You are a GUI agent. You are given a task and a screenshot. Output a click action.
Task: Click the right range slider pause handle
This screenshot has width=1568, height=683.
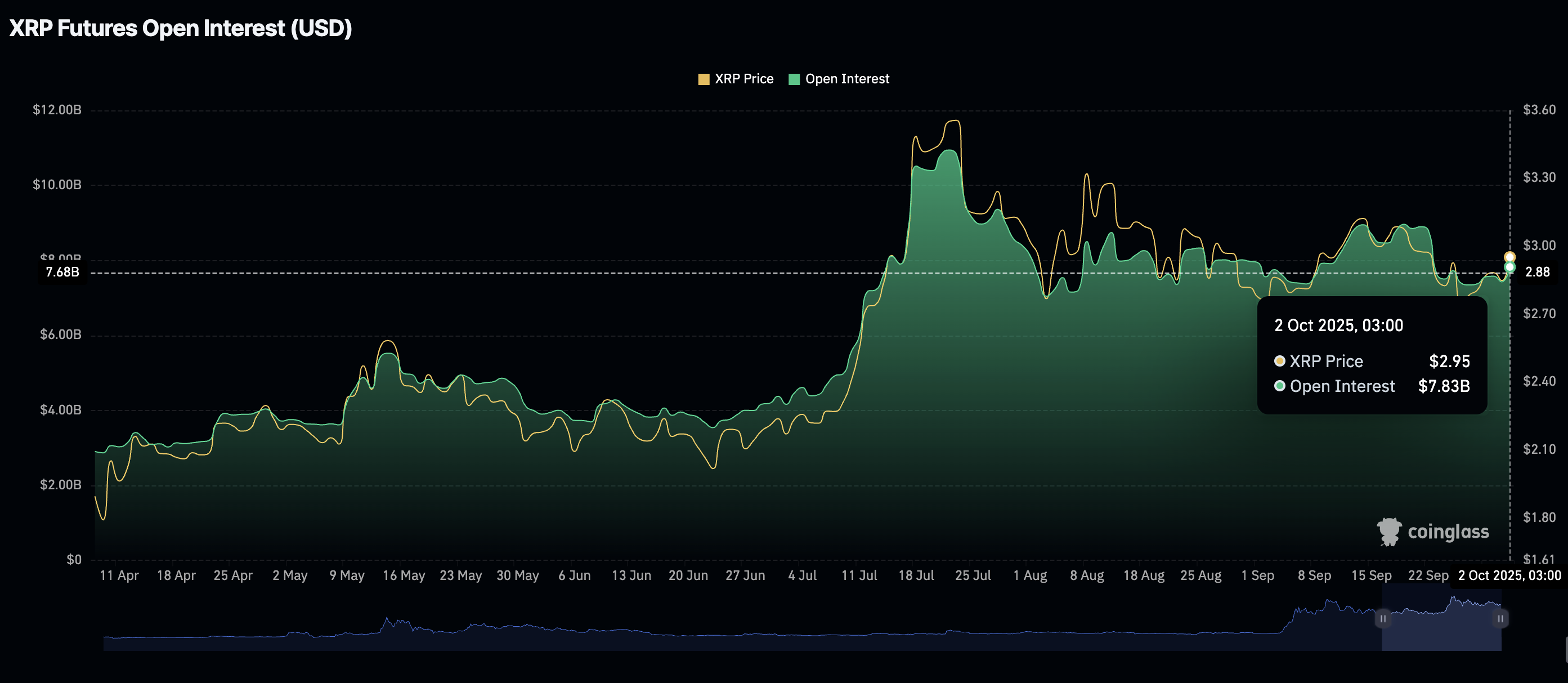pos(1500,618)
